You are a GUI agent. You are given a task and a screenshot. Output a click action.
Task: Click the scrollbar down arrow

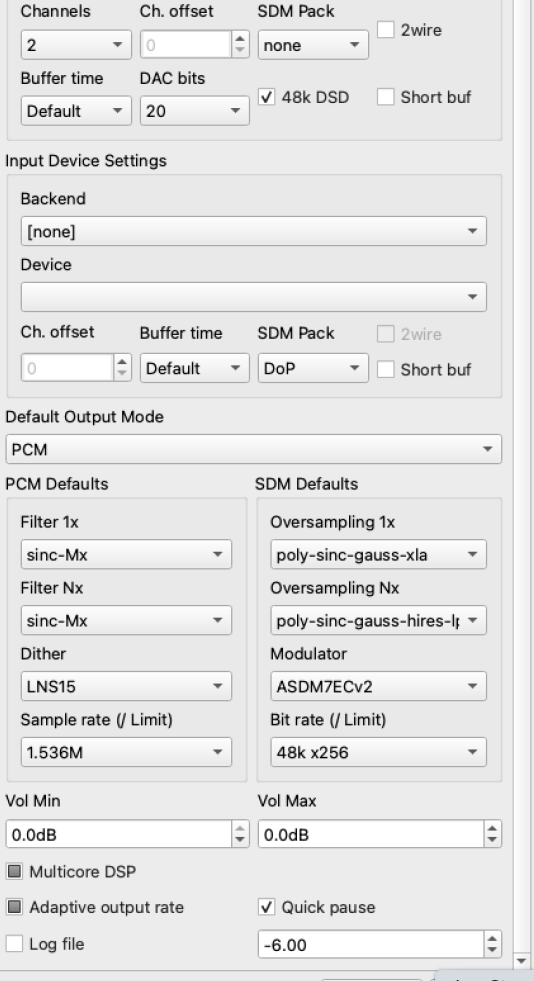[x=522, y=960]
